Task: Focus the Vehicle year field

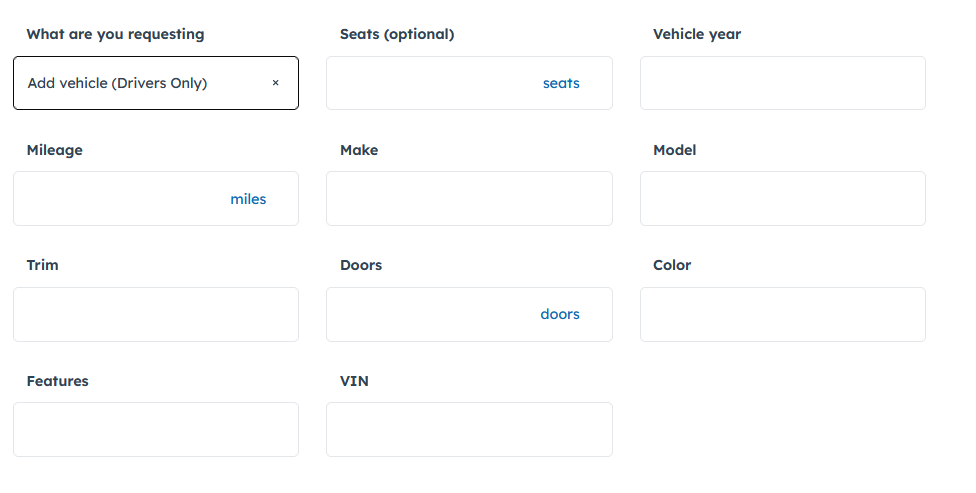Action: coord(782,83)
